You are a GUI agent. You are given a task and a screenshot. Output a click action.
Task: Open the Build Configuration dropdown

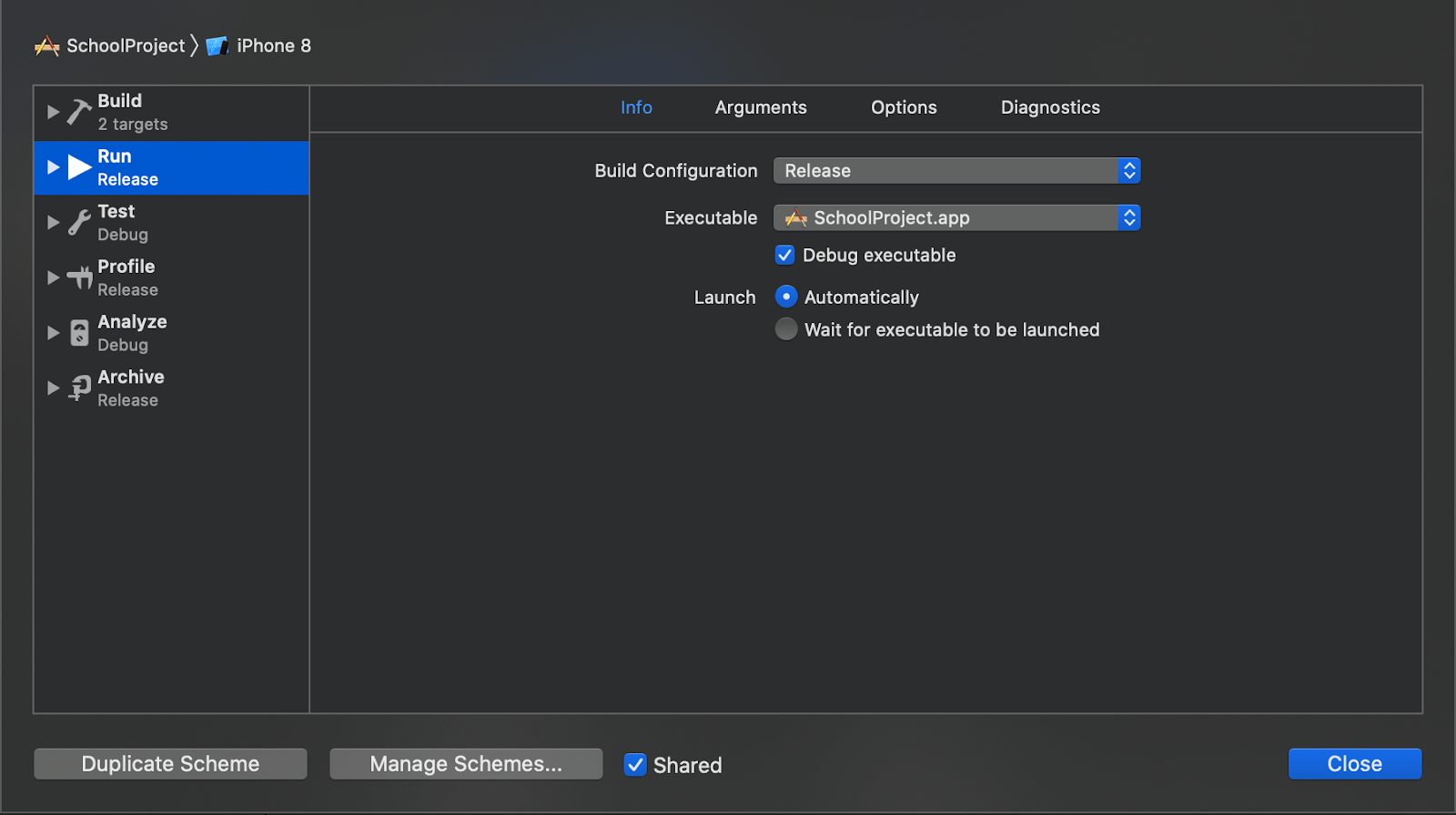pyautogui.click(x=956, y=171)
